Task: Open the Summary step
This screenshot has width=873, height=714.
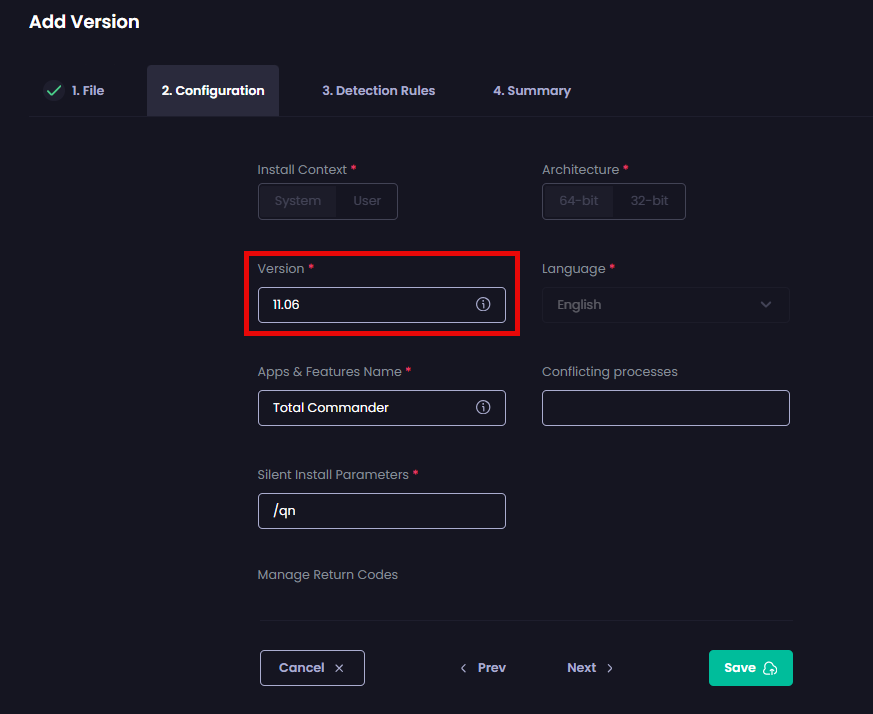Action: tap(532, 90)
